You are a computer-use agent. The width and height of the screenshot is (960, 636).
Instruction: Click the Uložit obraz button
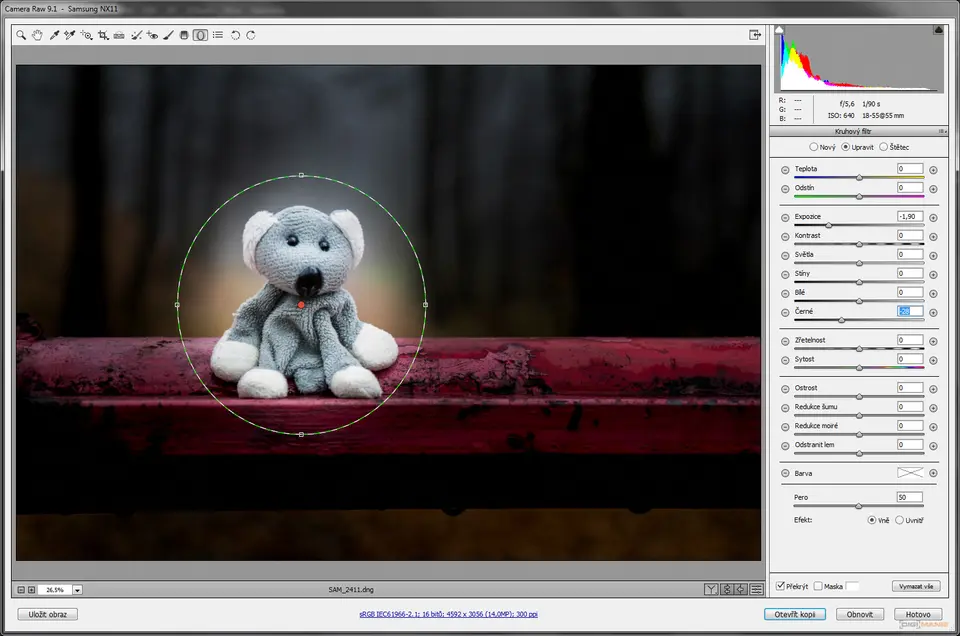[x=47, y=614]
